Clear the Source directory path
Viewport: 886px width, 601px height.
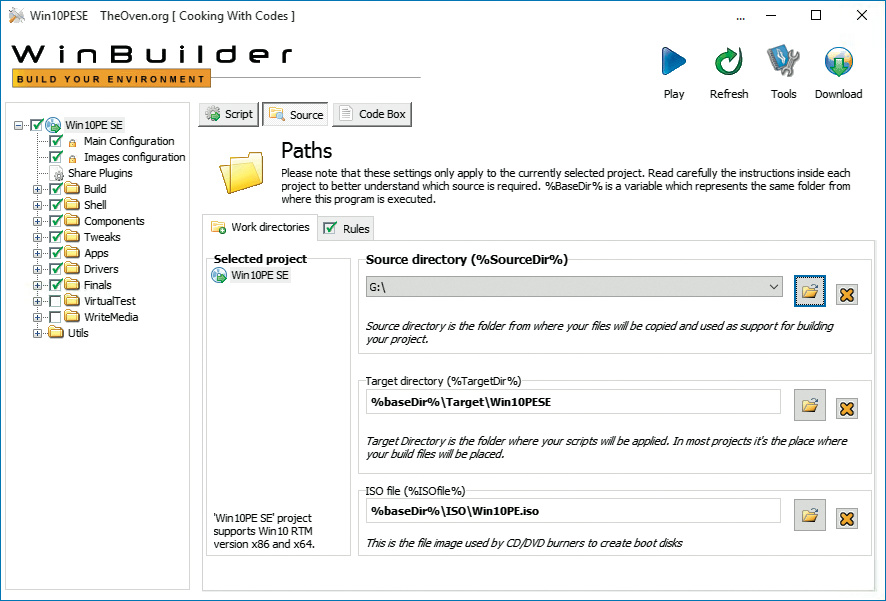(x=846, y=294)
